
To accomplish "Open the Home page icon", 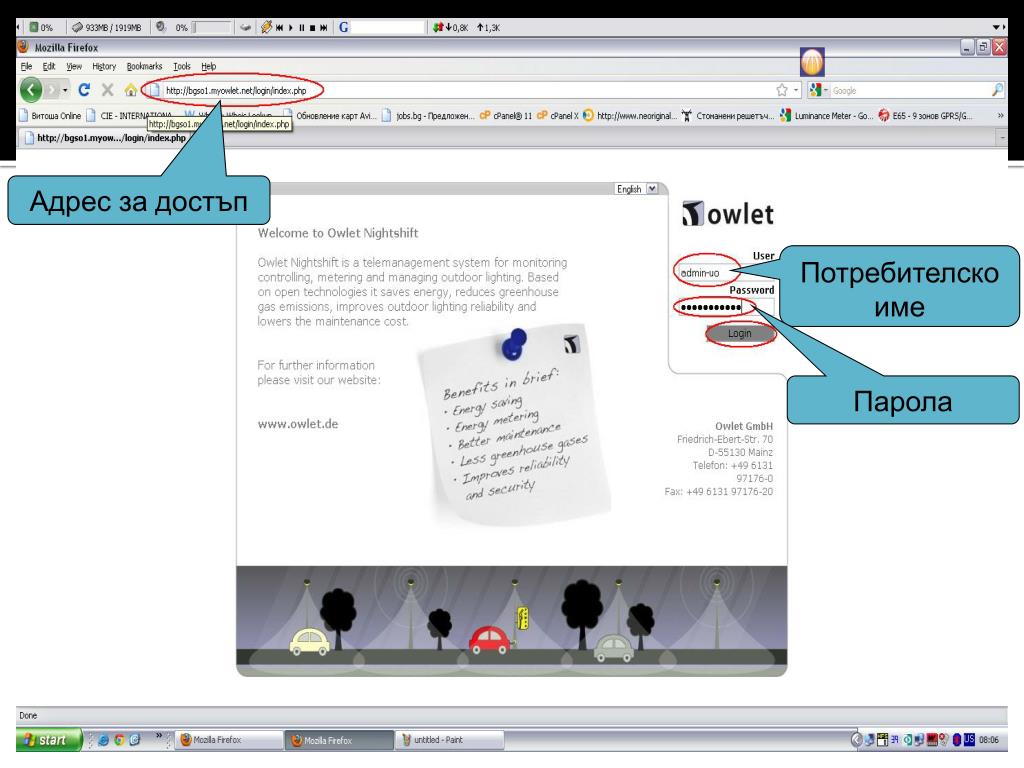I will click(131, 90).
